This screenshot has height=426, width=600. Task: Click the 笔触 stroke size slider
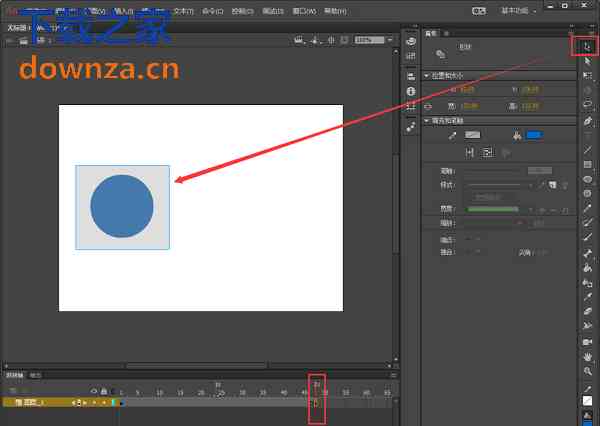[x=493, y=172]
